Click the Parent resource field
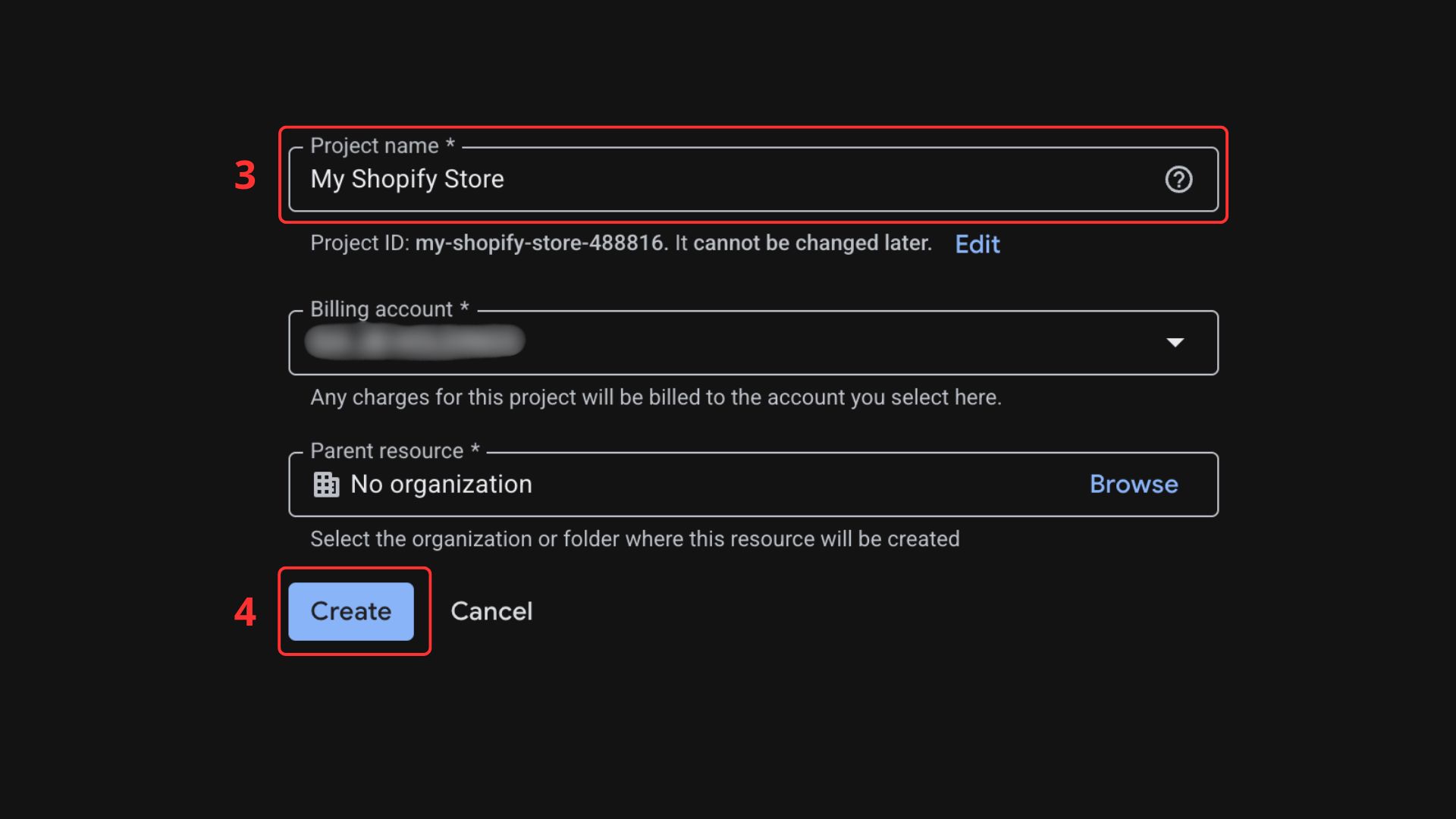Viewport: 1456px width, 819px height. point(758,485)
